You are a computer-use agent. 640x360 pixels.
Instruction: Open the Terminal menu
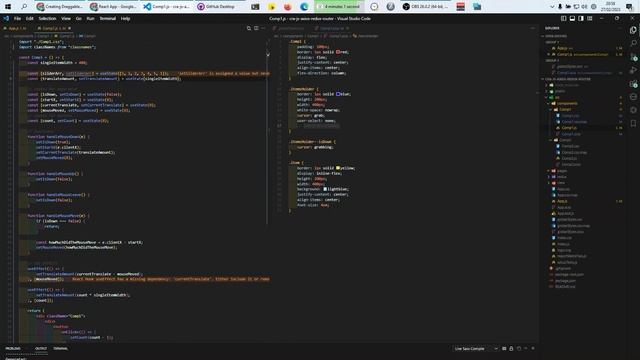(107, 18)
